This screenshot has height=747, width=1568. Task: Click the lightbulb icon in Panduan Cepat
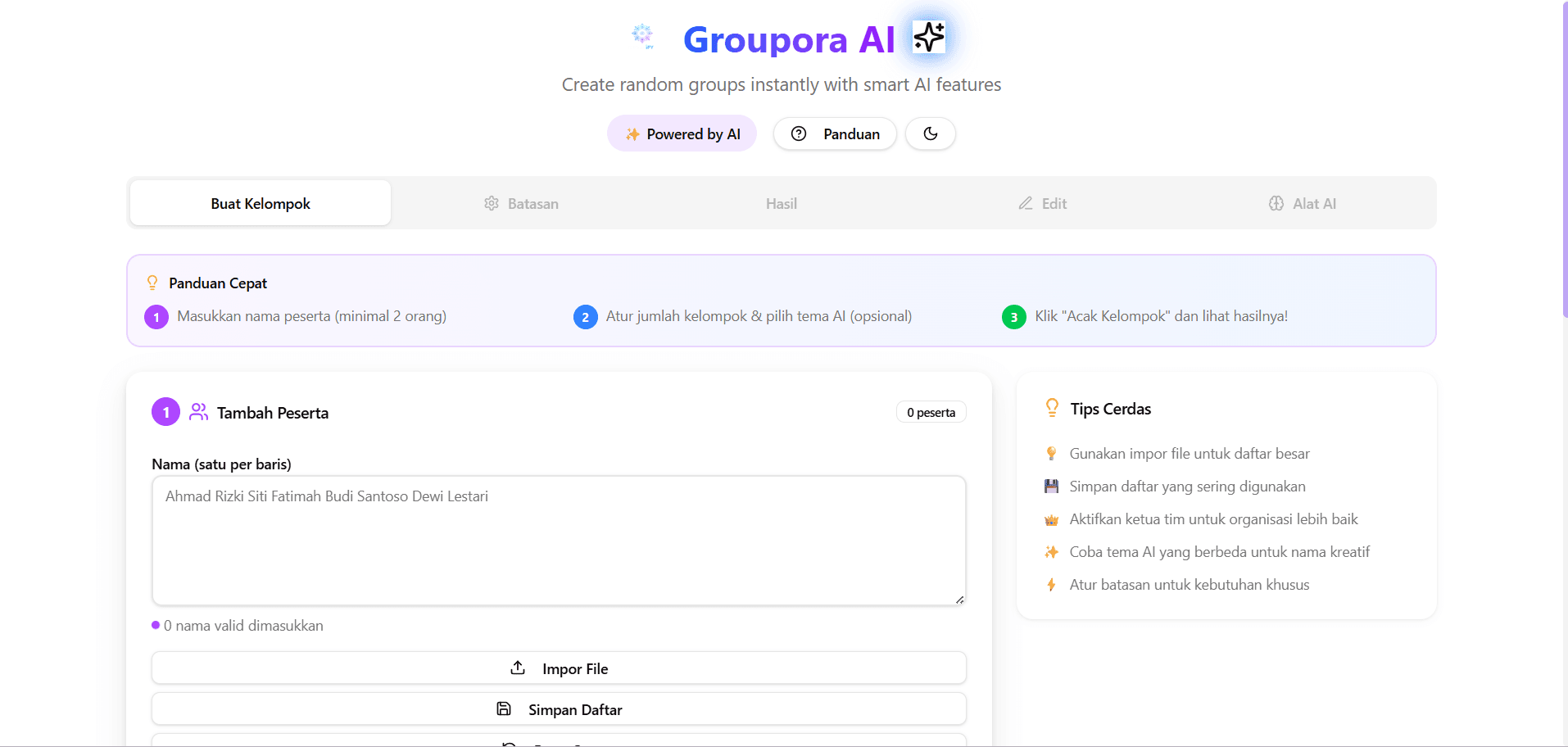[152, 282]
